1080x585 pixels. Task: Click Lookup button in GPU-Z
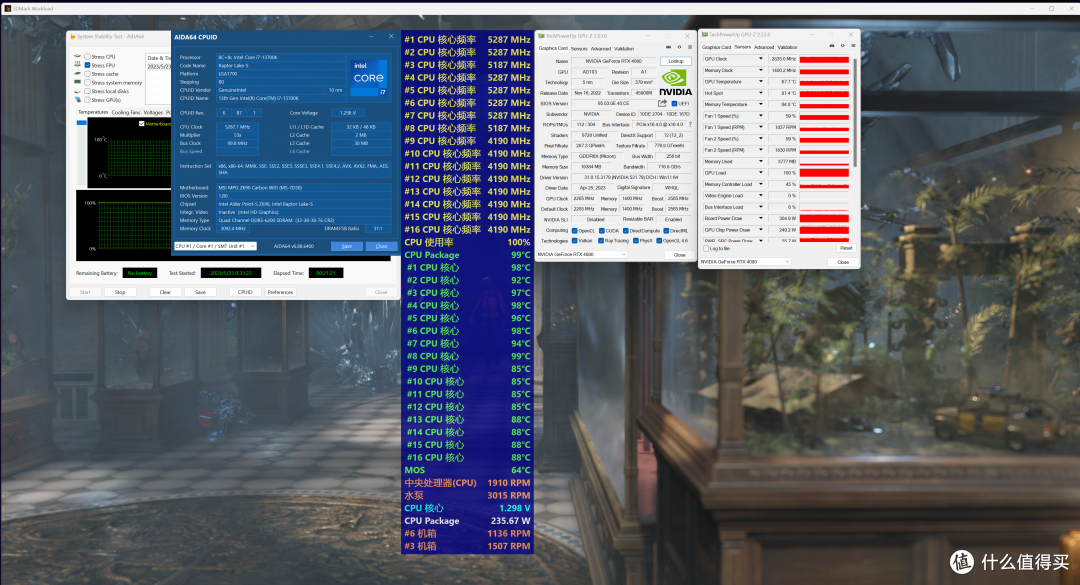(x=676, y=61)
